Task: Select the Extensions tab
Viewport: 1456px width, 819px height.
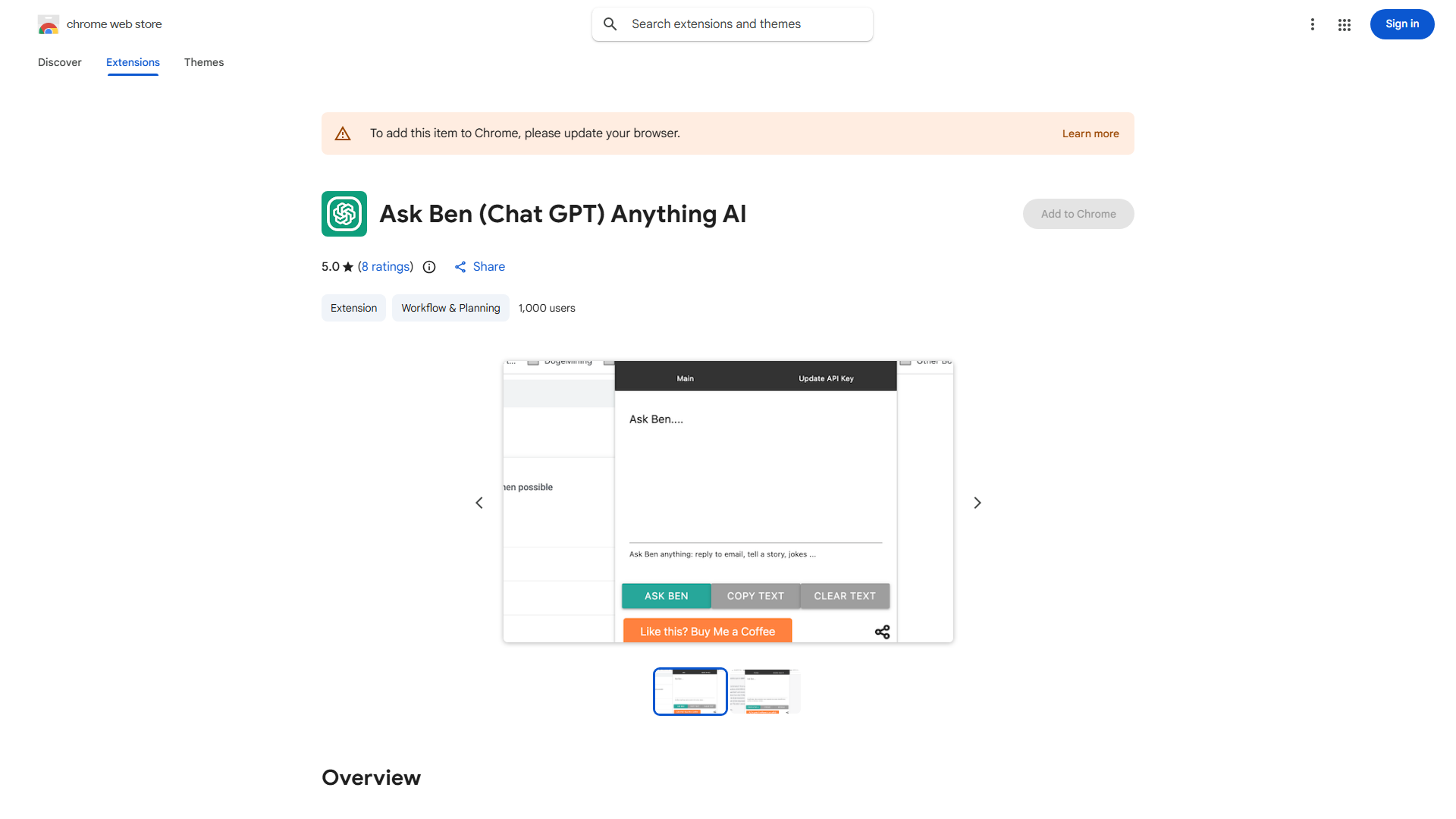Action: coord(133,62)
